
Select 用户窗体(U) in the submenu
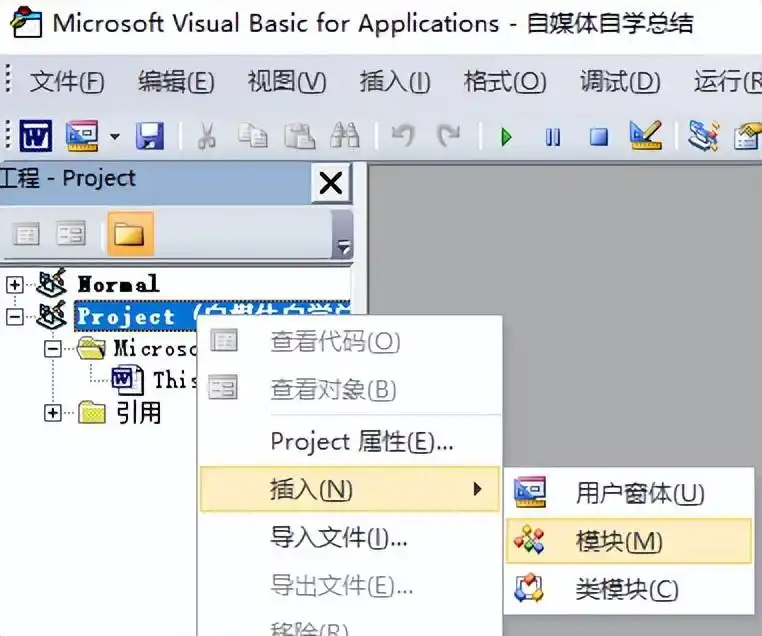coord(639,492)
